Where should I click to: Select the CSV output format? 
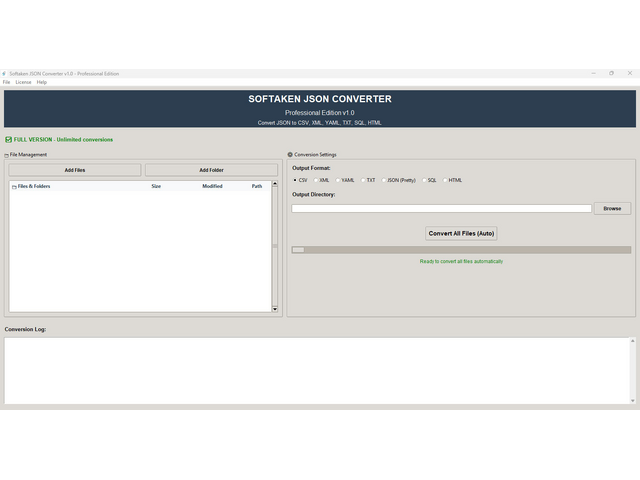[300, 180]
